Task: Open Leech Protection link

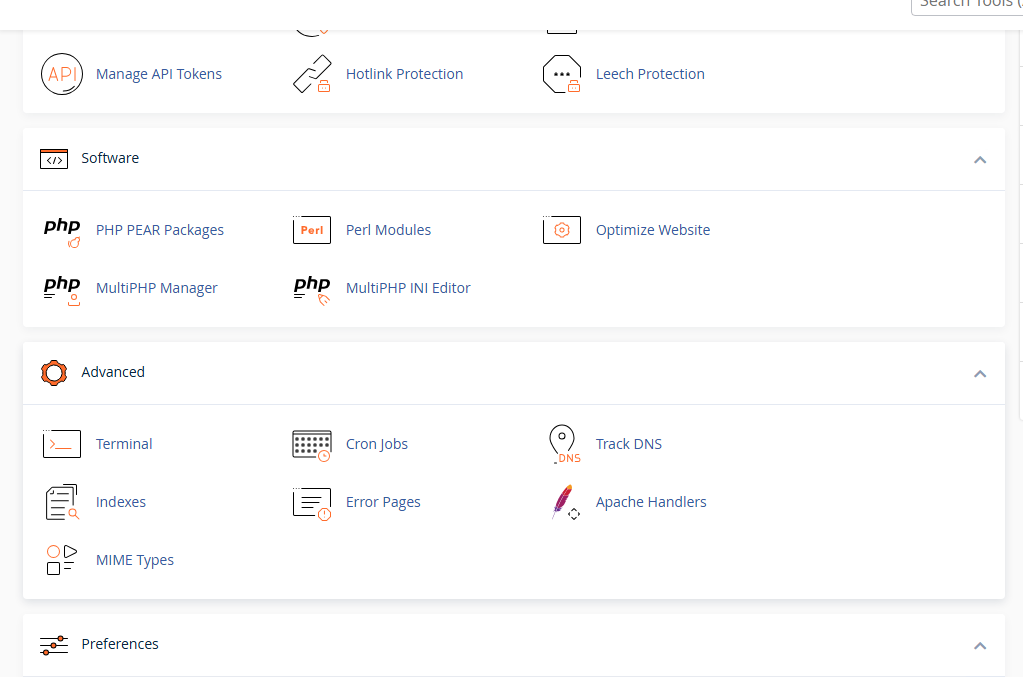Action: pyautogui.click(x=650, y=74)
